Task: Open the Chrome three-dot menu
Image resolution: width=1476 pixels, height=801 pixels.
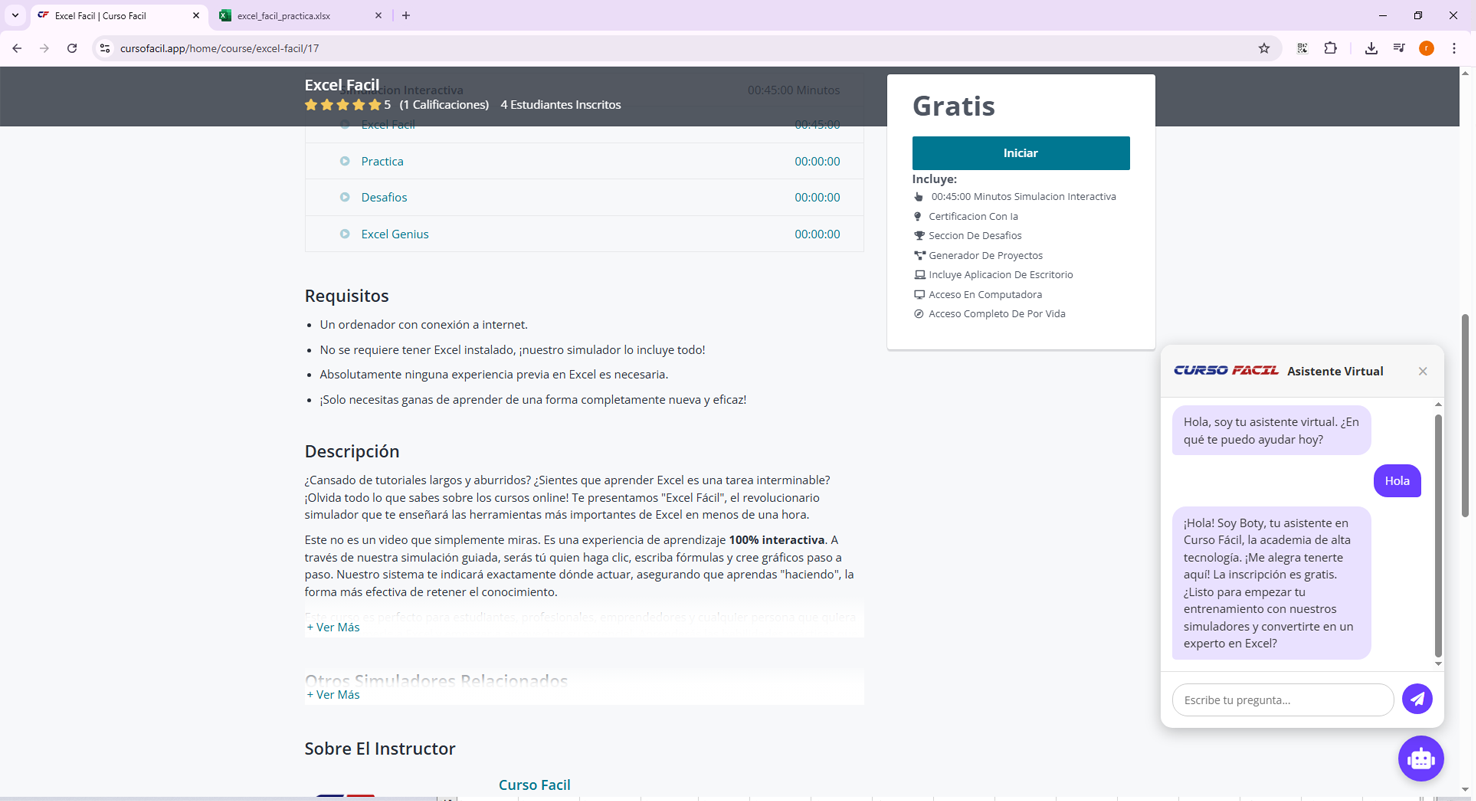Action: coord(1454,48)
